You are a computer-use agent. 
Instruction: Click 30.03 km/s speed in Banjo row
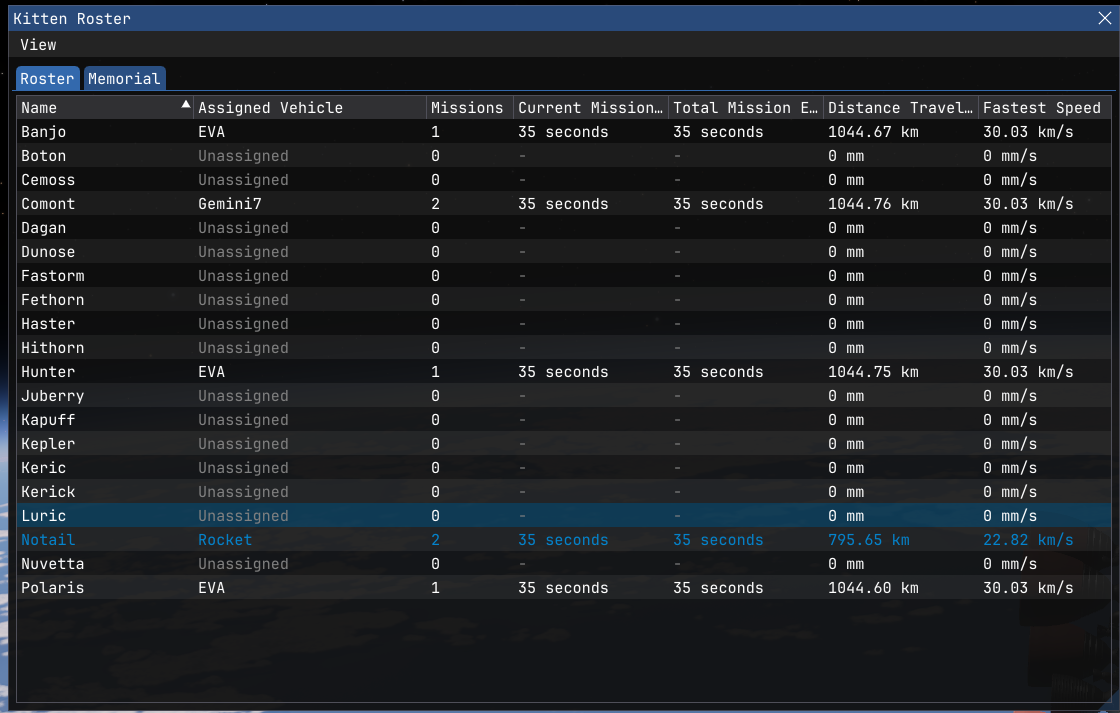coord(1028,132)
